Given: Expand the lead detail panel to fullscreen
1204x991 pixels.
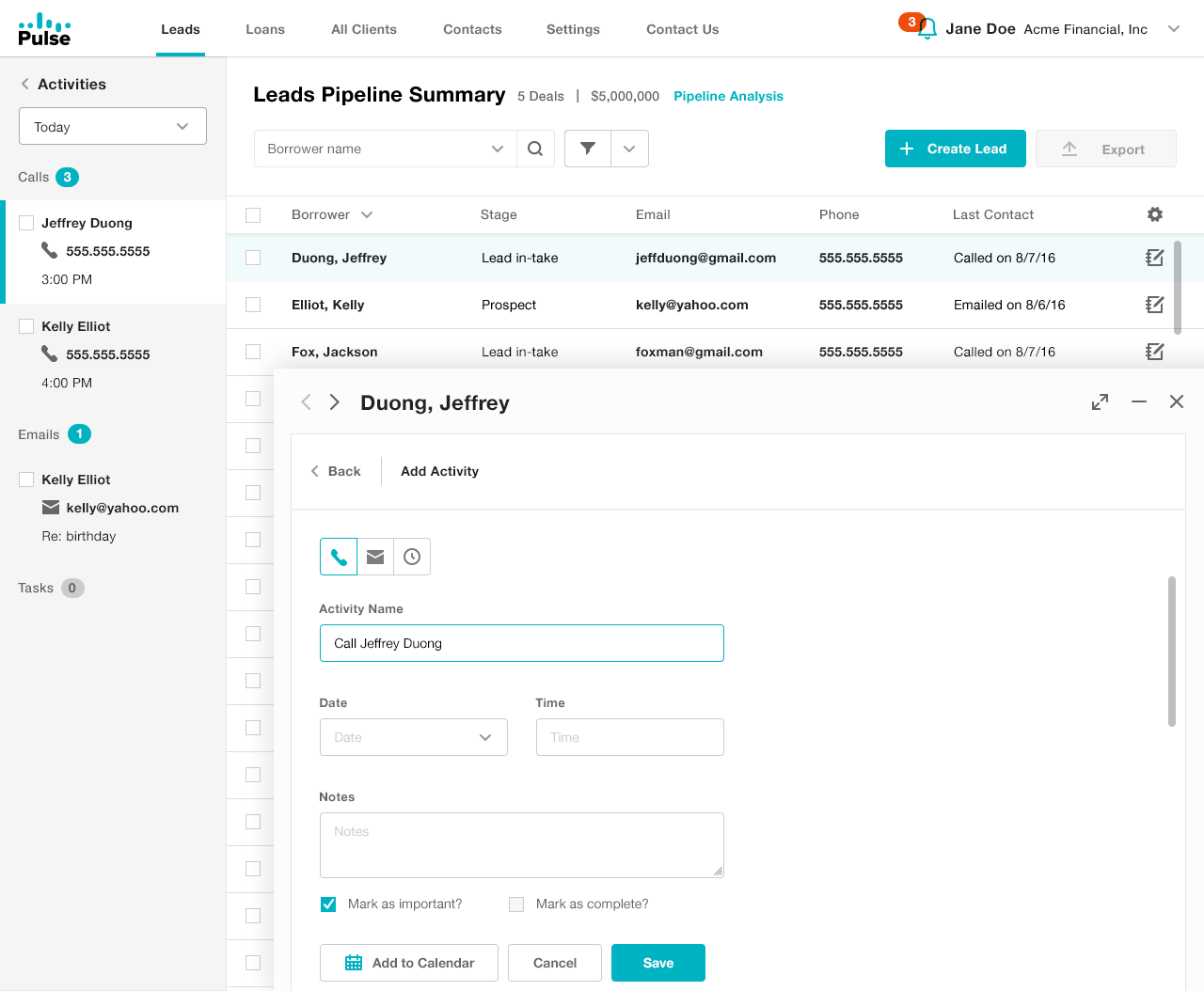Looking at the screenshot, I should coord(1100,402).
